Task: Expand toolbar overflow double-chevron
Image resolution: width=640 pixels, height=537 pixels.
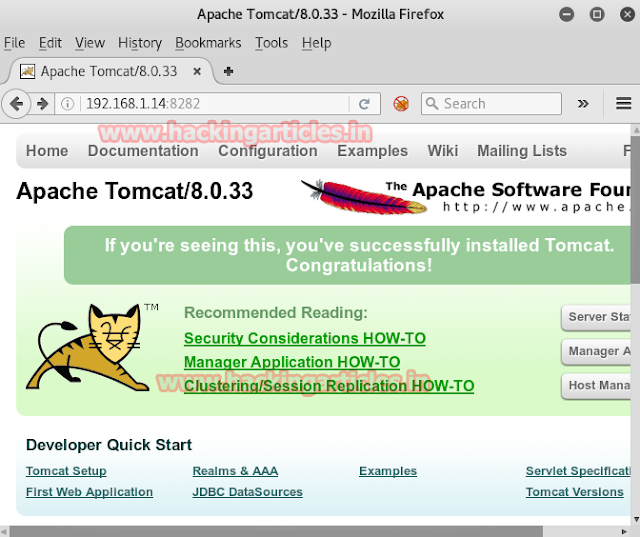Action: click(x=583, y=104)
